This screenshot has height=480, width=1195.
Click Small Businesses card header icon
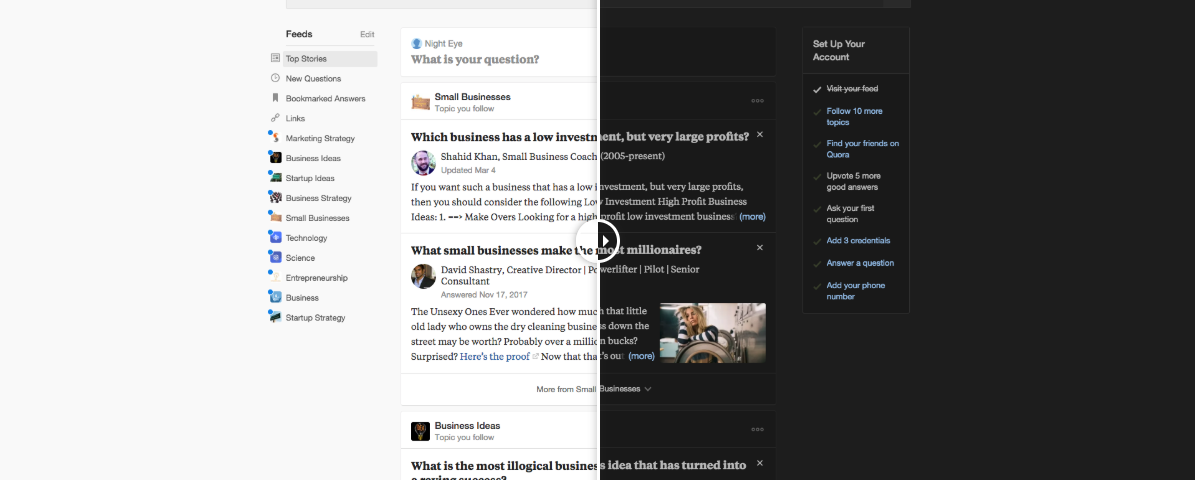[420, 102]
